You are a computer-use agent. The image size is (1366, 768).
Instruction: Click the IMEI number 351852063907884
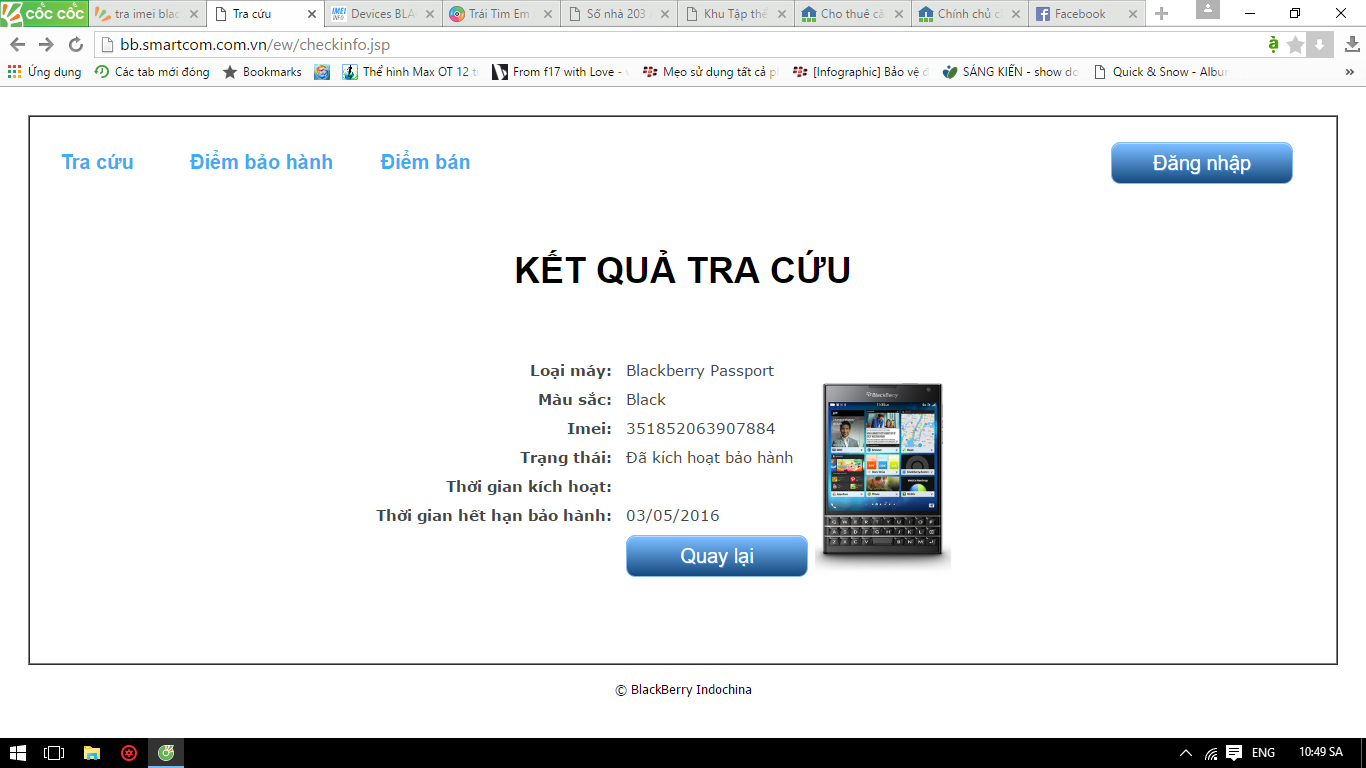pyautogui.click(x=700, y=429)
